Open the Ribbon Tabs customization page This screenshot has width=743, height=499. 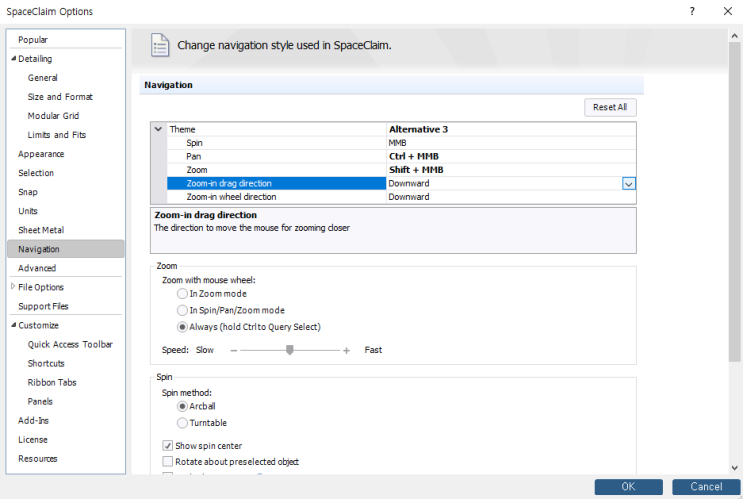click(x=52, y=382)
